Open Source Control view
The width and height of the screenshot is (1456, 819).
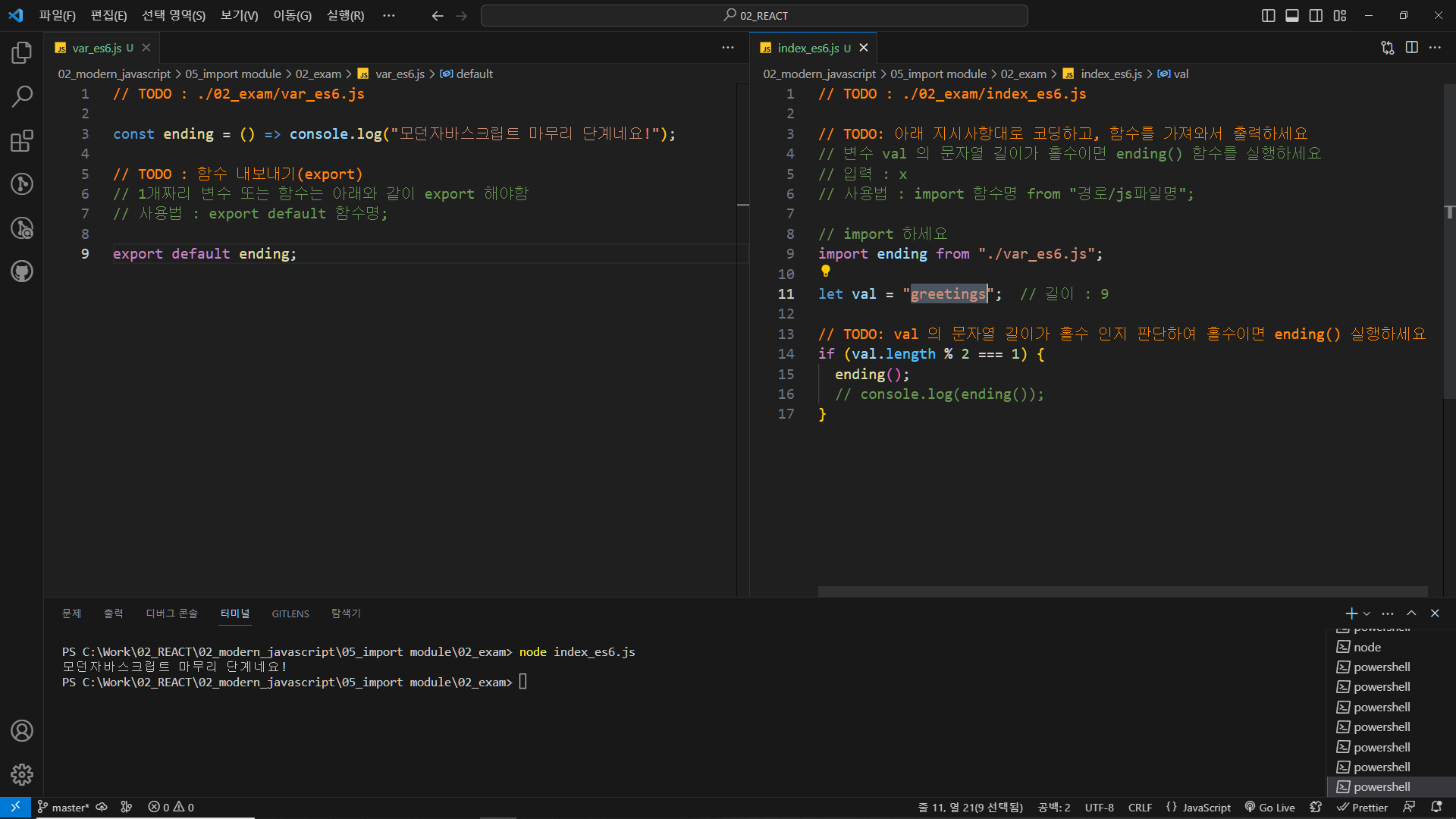click(21, 184)
